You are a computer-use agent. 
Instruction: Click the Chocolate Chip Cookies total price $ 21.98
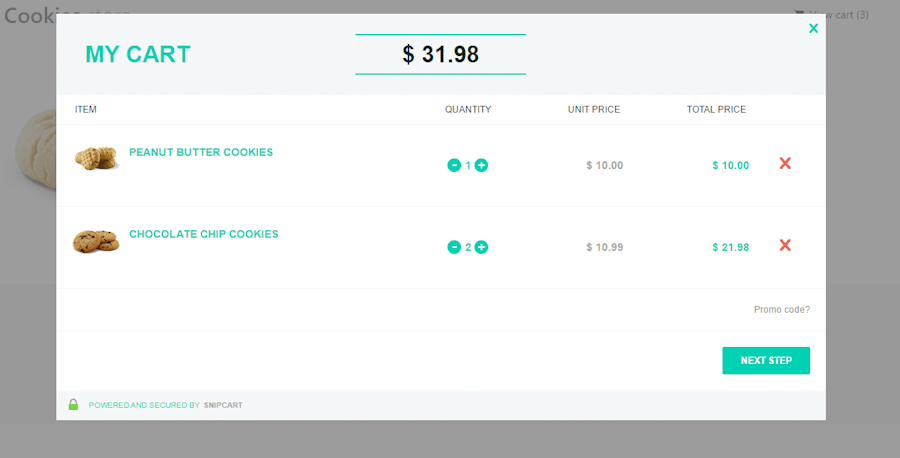click(731, 247)
